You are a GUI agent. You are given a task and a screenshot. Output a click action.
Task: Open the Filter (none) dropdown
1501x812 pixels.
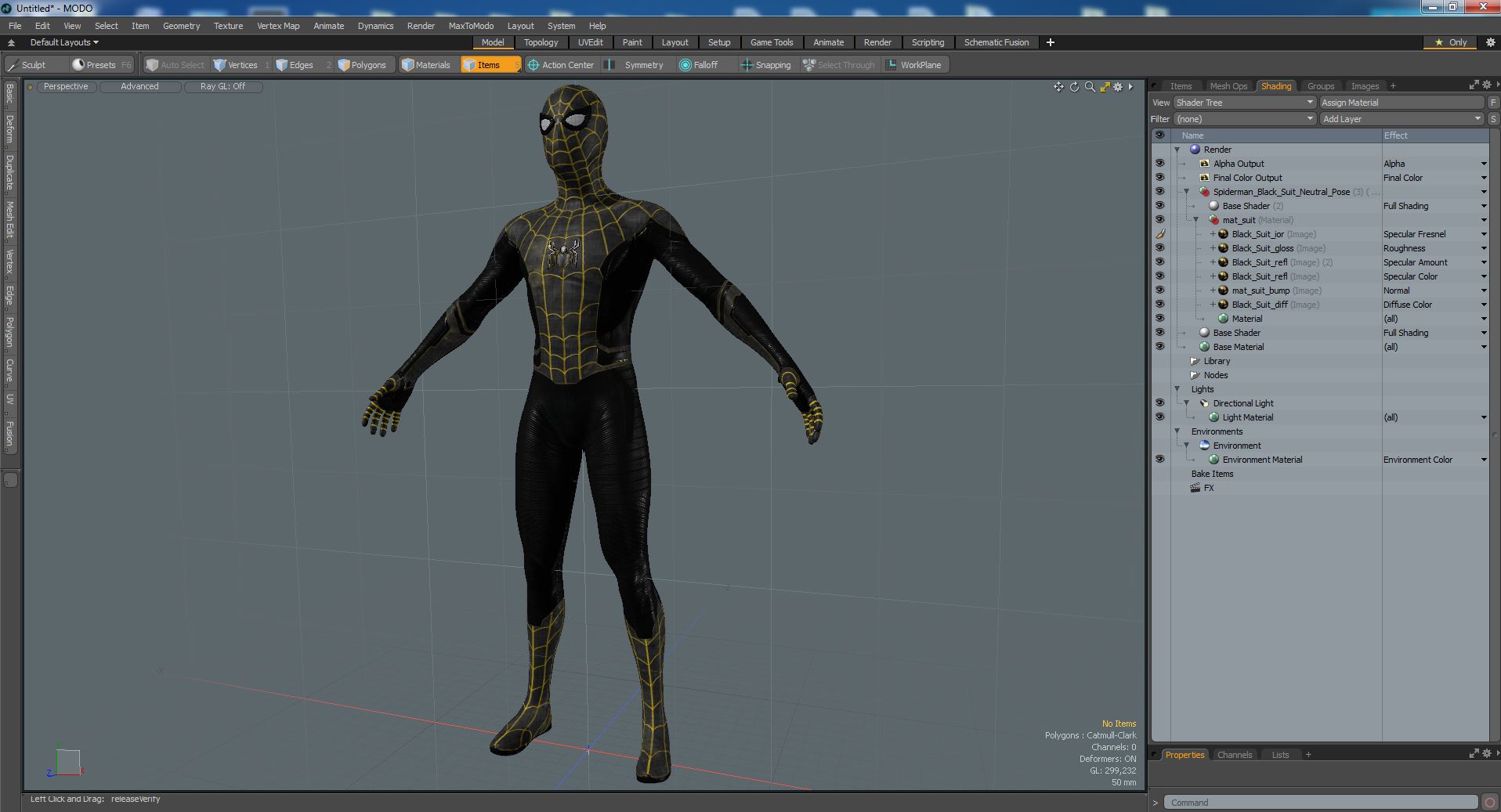point(1244,119)
